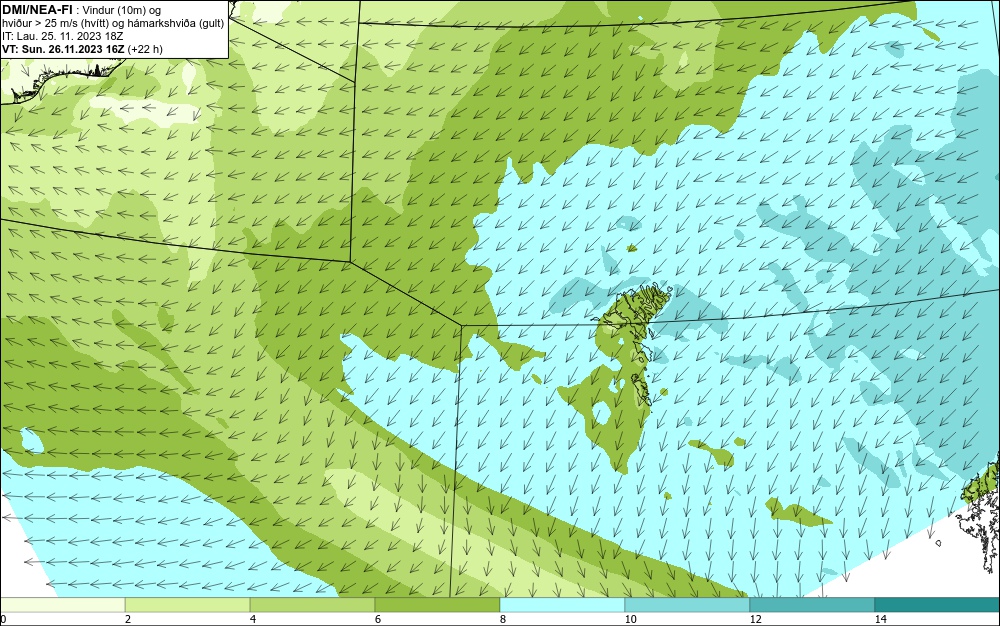Viewport: 1000px width, 626px height.
Task: Click the DMI/NEA-FI title text
Action: tap(37, 10)
